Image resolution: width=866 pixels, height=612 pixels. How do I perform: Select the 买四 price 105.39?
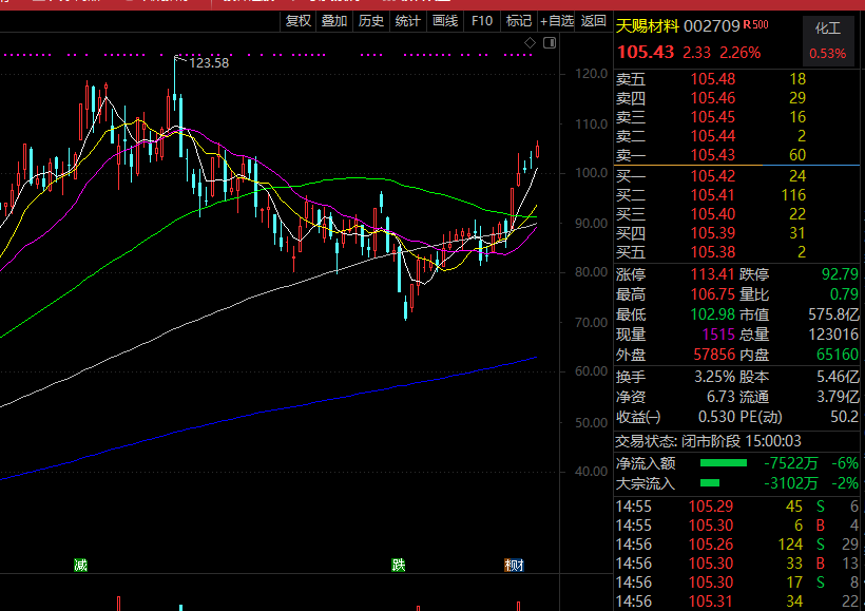pos(713,233)
